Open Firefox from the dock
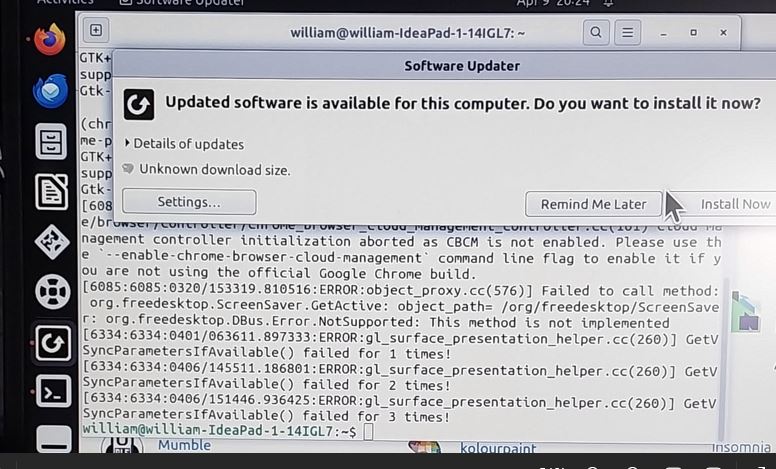 pyautogui.click(x=50, y=40)
